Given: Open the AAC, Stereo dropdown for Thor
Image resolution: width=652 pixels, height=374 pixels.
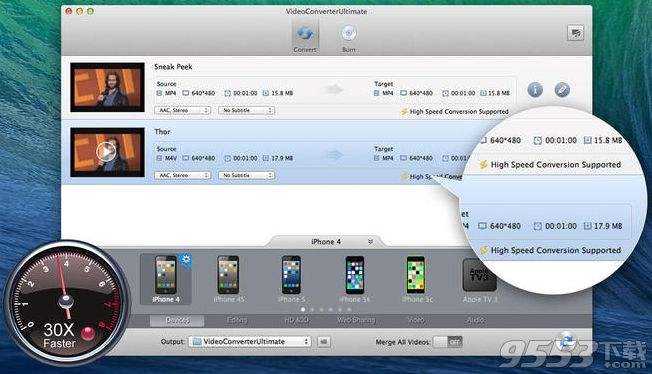Looking at the screenshot, I should 183,175.
